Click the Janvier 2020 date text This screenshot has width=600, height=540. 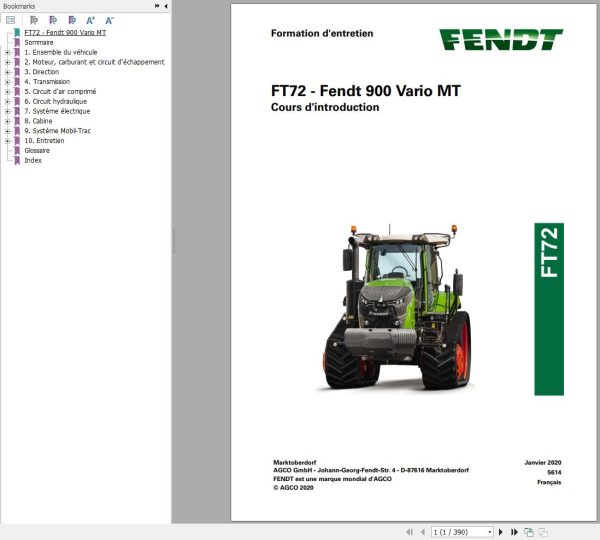[x=543, y=463]
